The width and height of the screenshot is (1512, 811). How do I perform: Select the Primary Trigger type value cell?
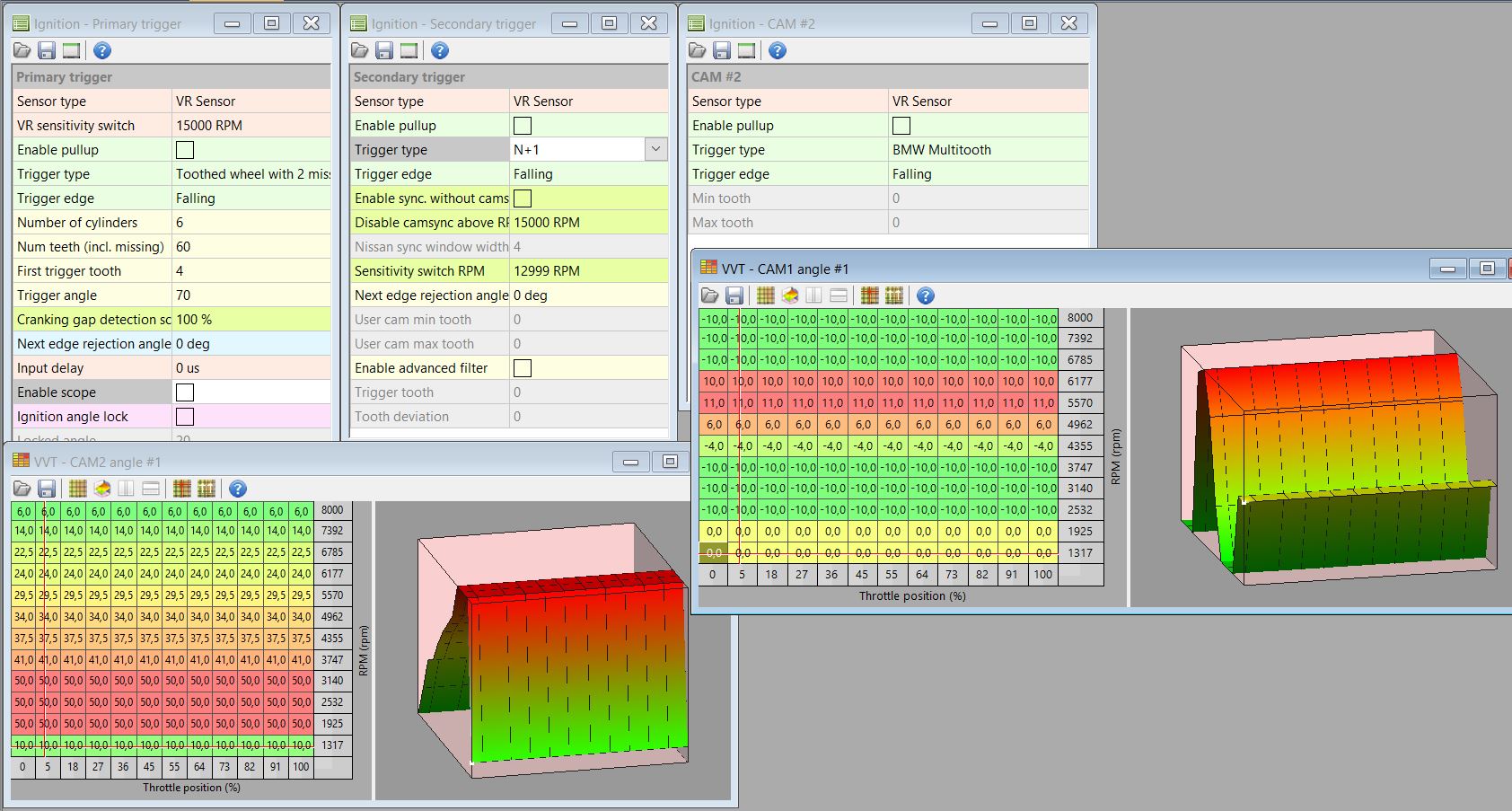click(x=251, y=174)
